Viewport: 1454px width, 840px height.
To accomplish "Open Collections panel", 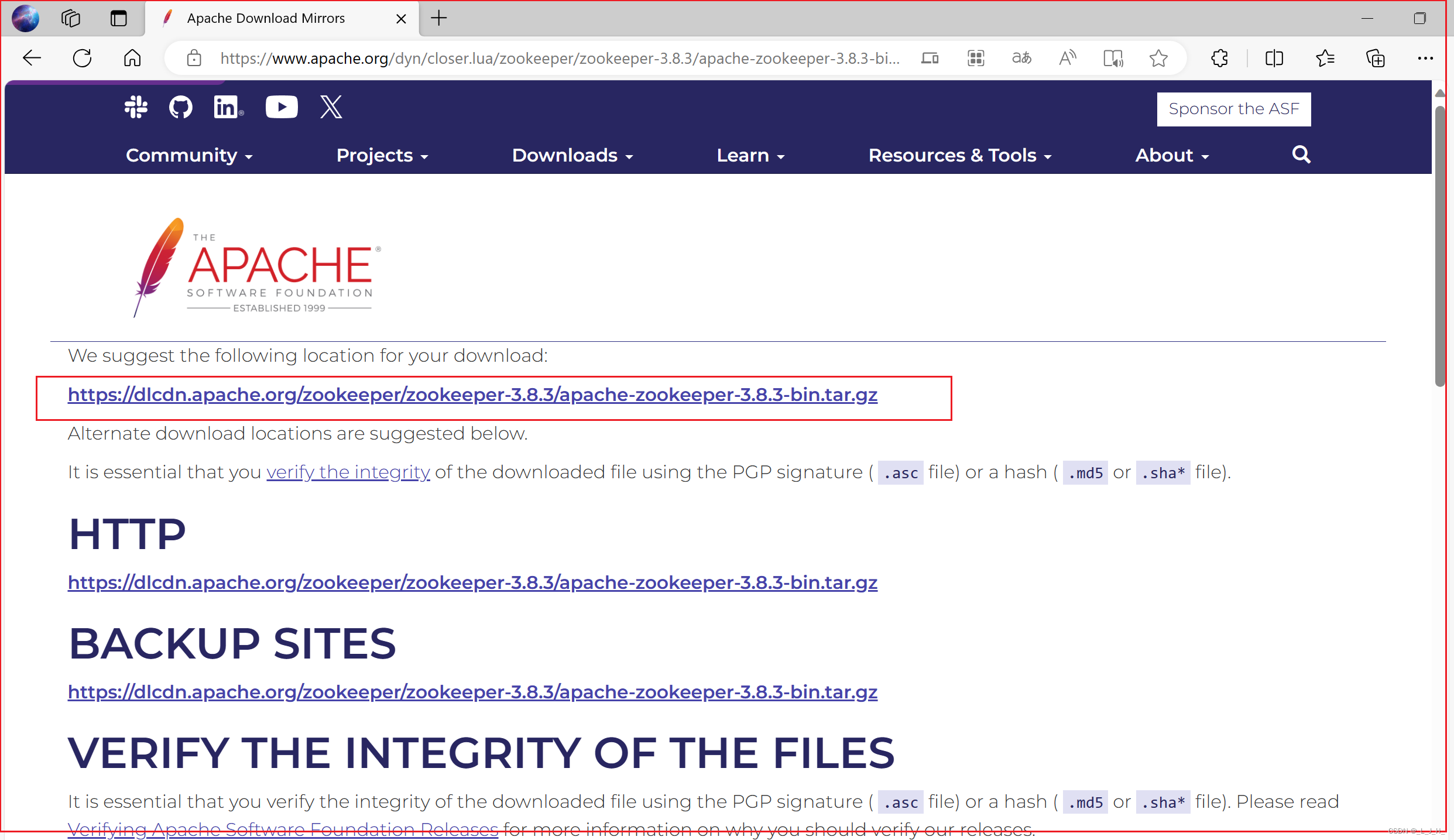I will click(1375, 58).
